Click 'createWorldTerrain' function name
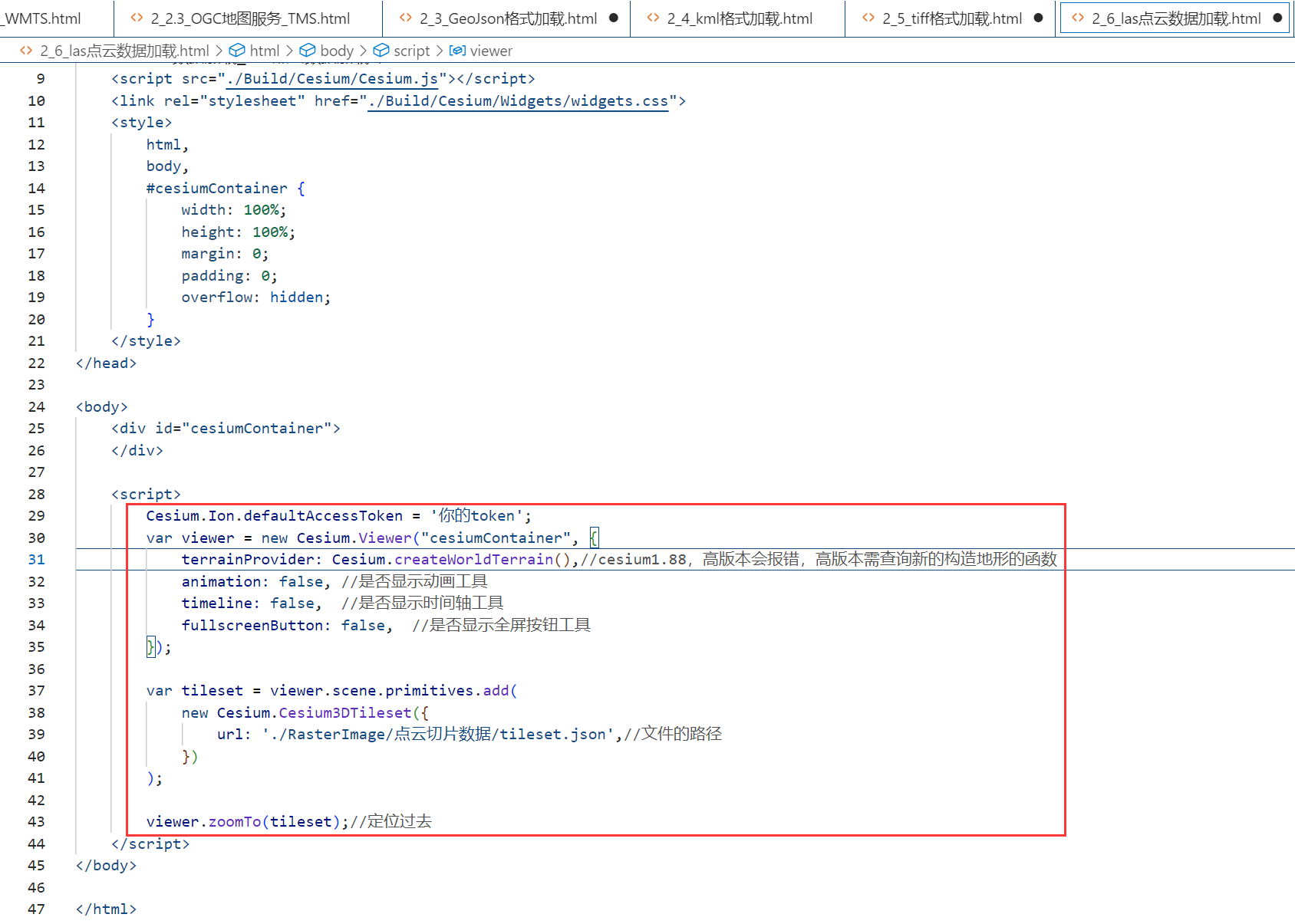 point(474,560)
